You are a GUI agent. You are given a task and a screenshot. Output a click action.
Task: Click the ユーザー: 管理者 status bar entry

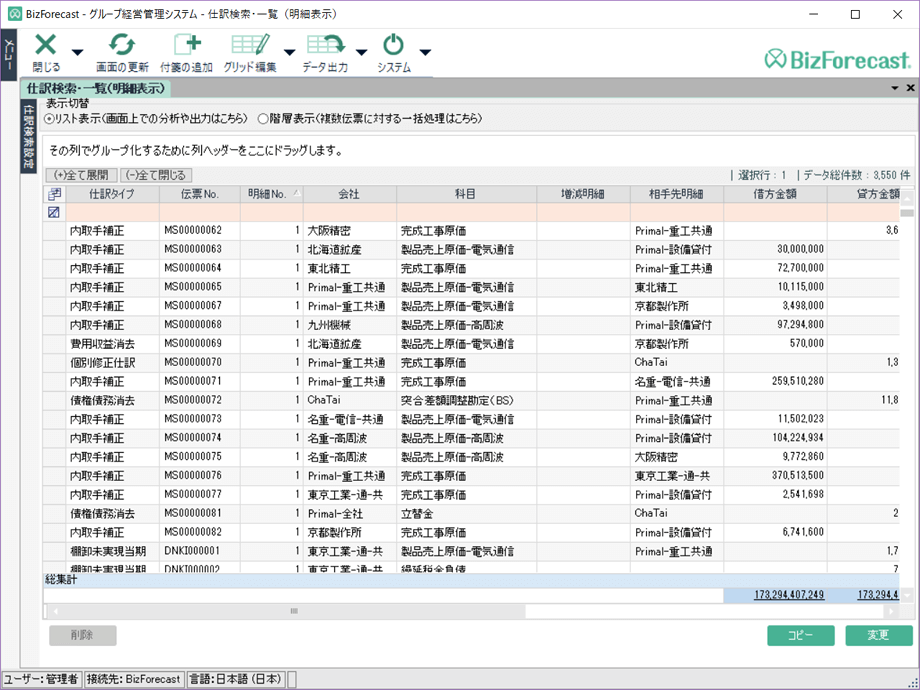42,679
